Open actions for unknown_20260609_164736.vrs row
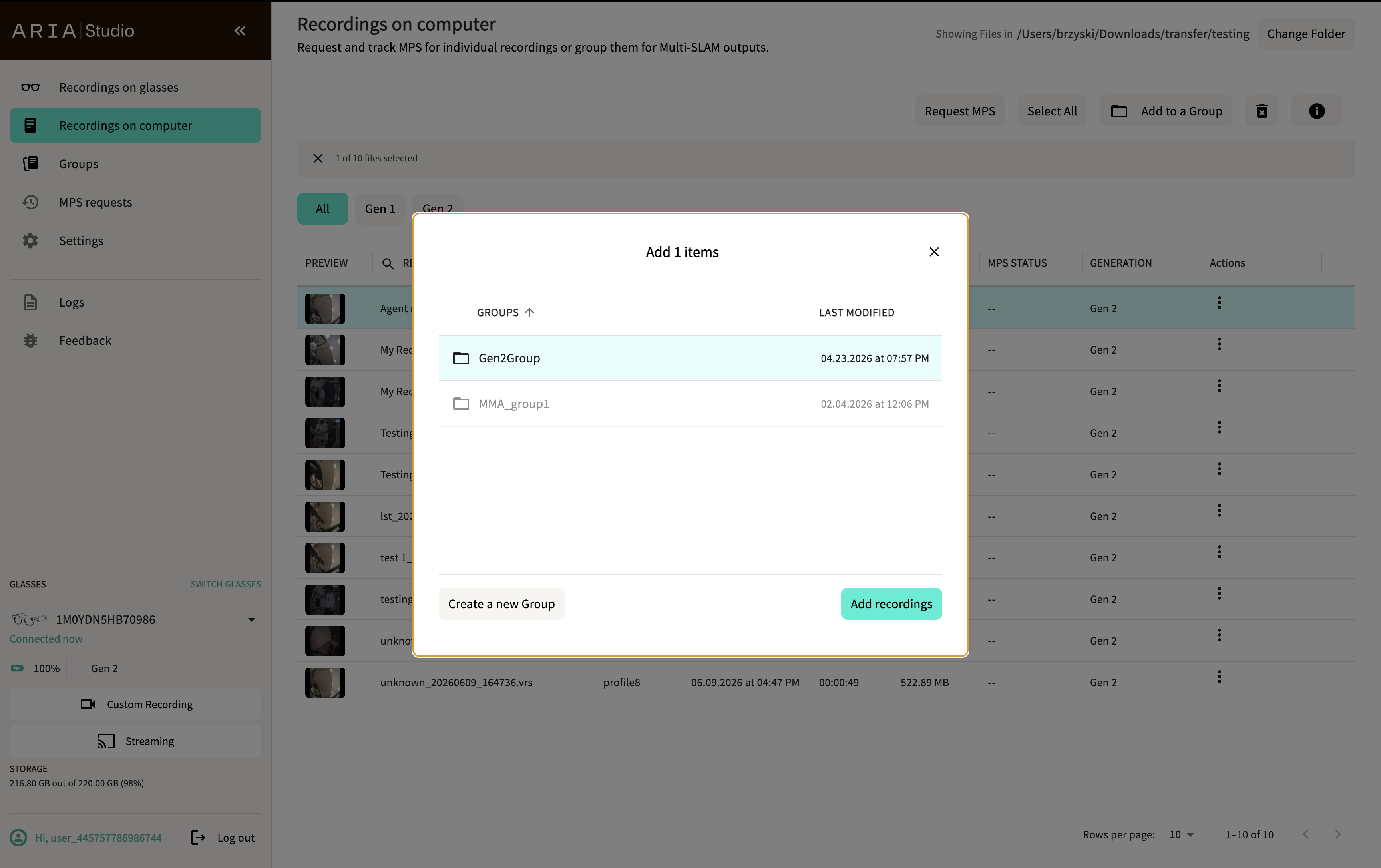 (1219, 677)
